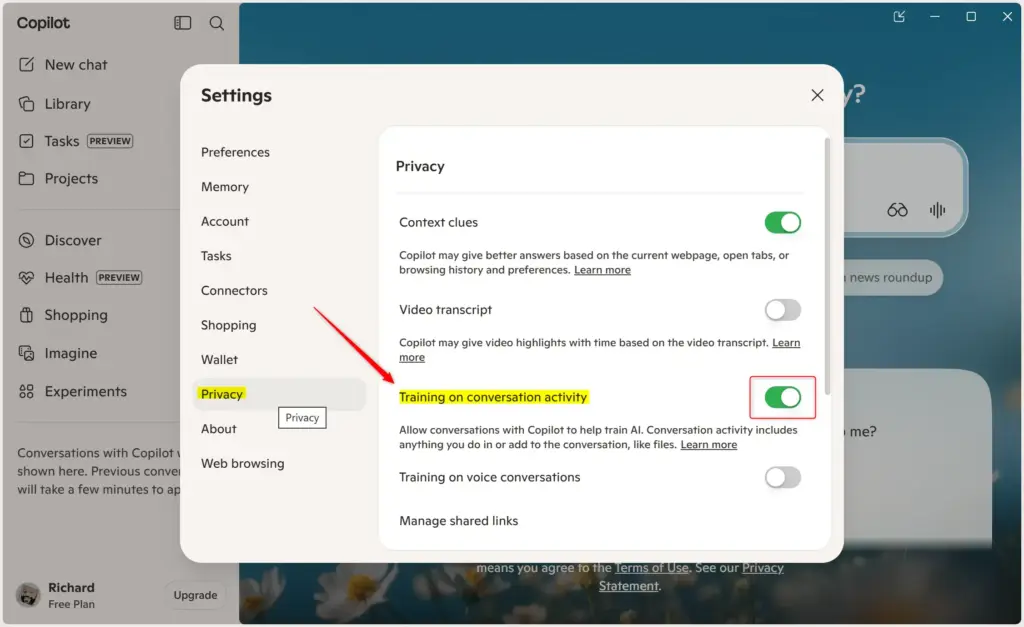This screenshot has height=627, width=1024.
Task: Minimize the Copilot window
Action: [x=935, y=16]
